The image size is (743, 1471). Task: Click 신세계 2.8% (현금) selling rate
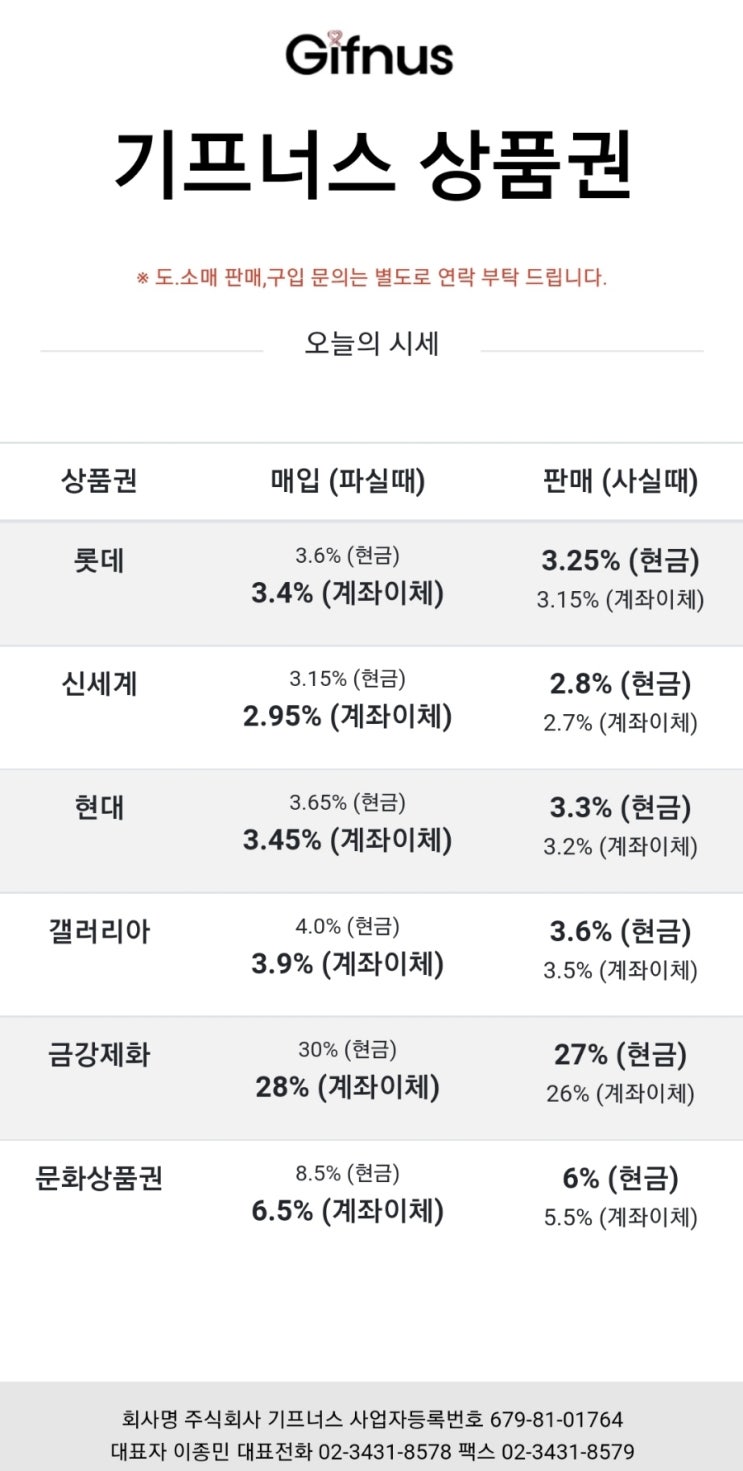point(620,685)
